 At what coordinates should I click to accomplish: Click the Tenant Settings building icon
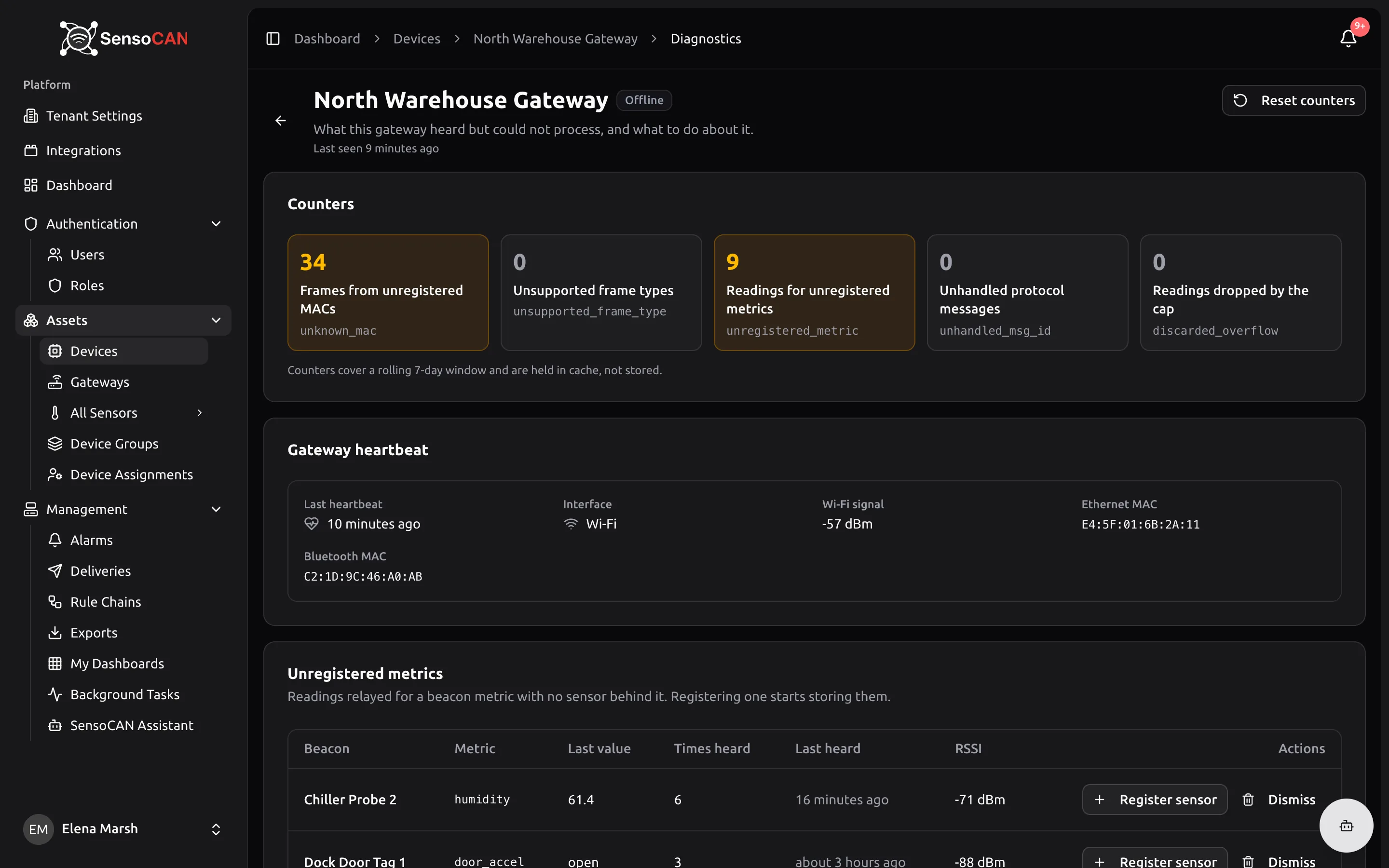31,116
